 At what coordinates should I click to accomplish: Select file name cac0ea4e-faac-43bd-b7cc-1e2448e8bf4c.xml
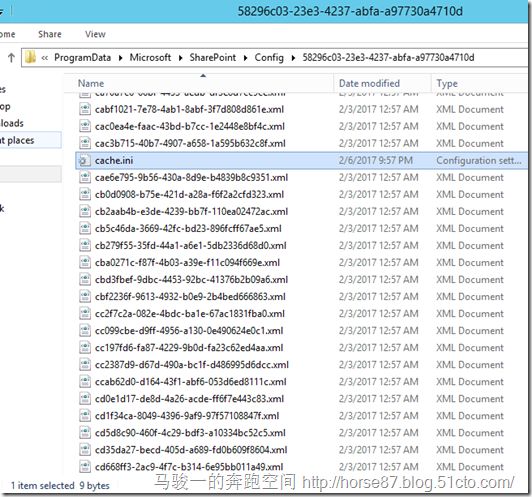pyautogui.click(x=190, y=126)
